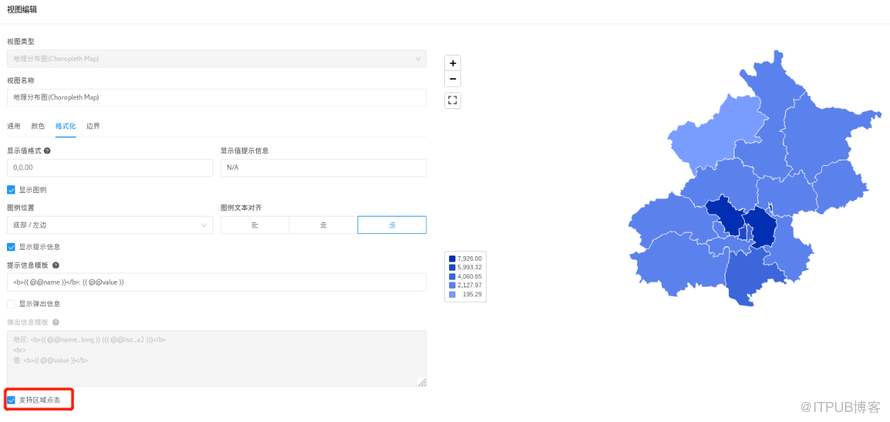Click the resize handle of the popup template textarea
This screenshot has width=890, height=422.
[422, 383]
